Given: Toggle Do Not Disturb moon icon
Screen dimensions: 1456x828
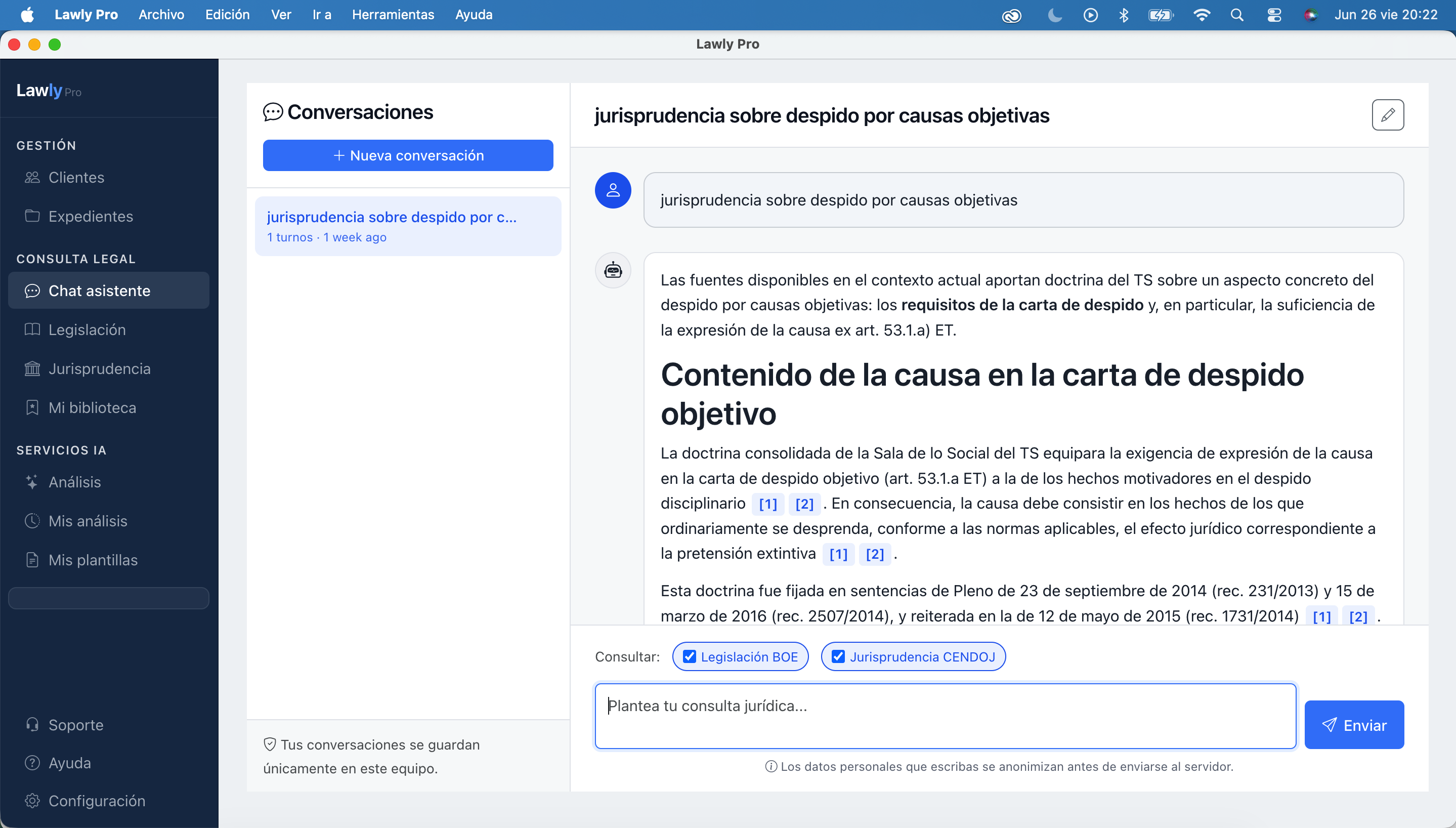Looking at the screenshot, I should point(1054,15).
